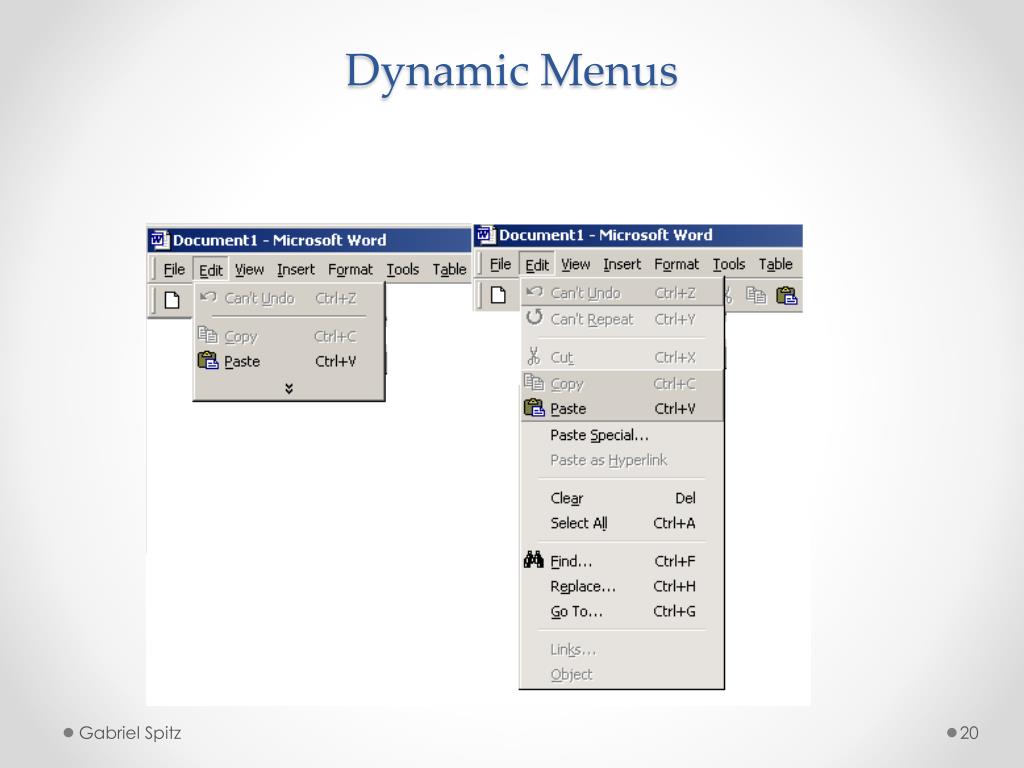The image size is (1024, 768).
Task: Choose Paste in the short Edit menu
Action: (289, 361)
